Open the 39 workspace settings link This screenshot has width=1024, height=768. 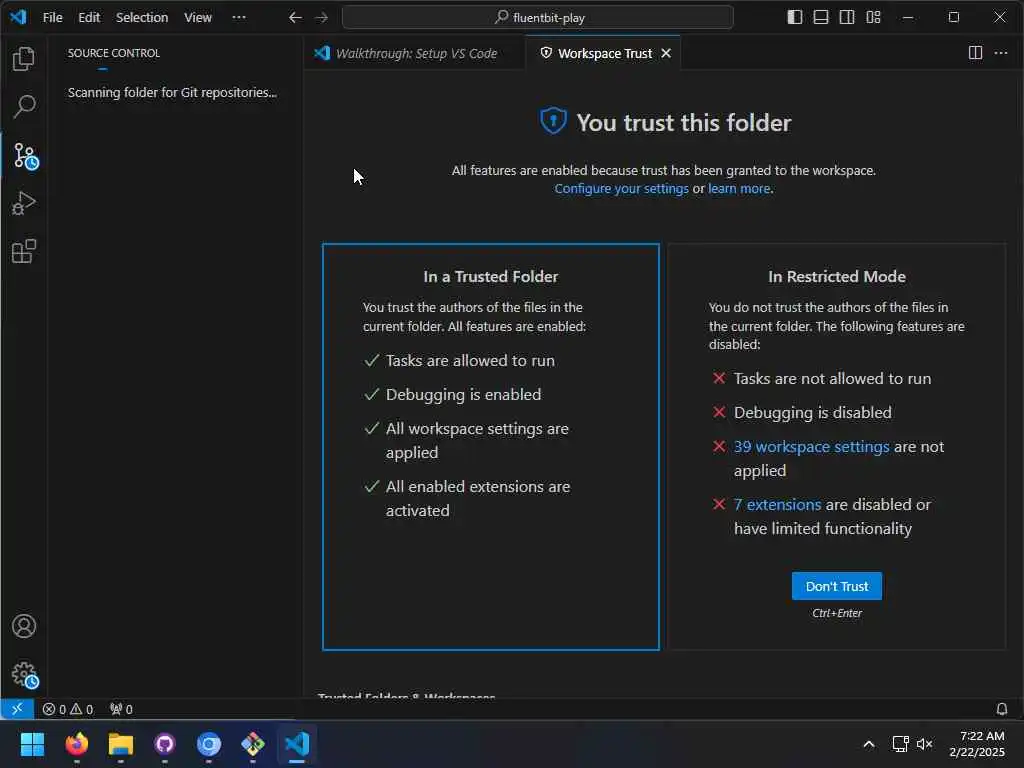(811, 447)
